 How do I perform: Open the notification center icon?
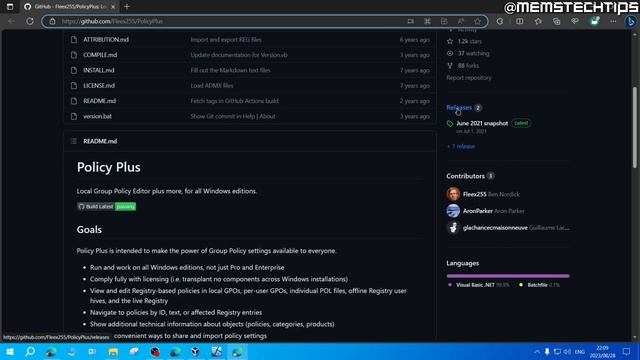[627, 351]
